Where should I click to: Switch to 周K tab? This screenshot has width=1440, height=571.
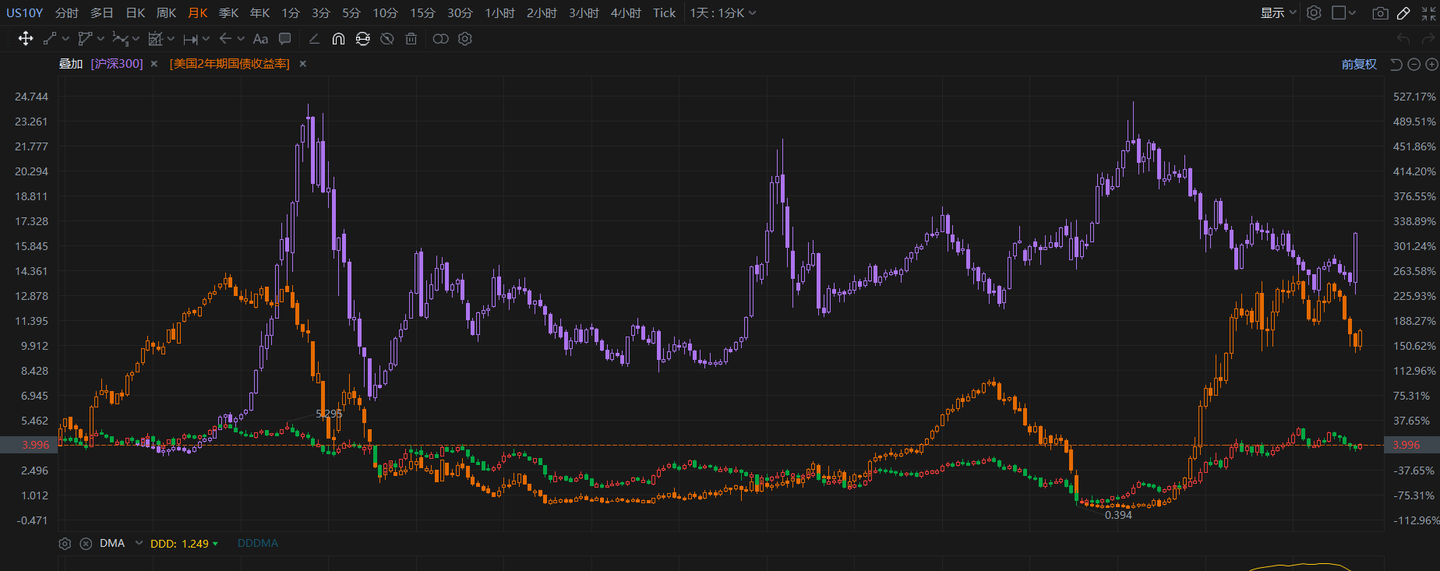click(166, 13)
